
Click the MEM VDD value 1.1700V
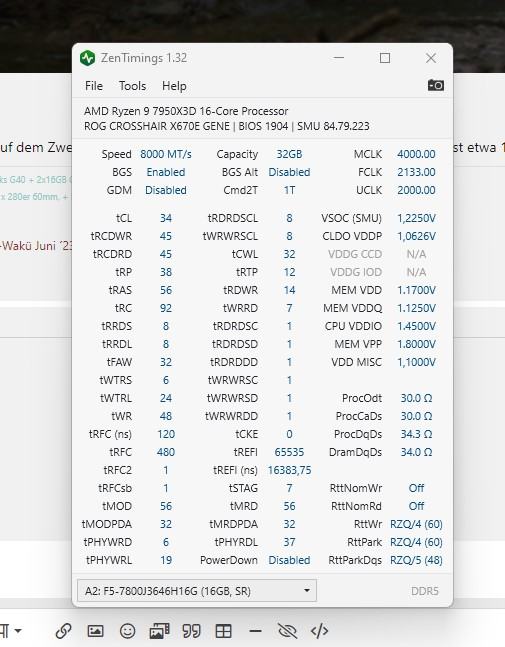[416, 290]
